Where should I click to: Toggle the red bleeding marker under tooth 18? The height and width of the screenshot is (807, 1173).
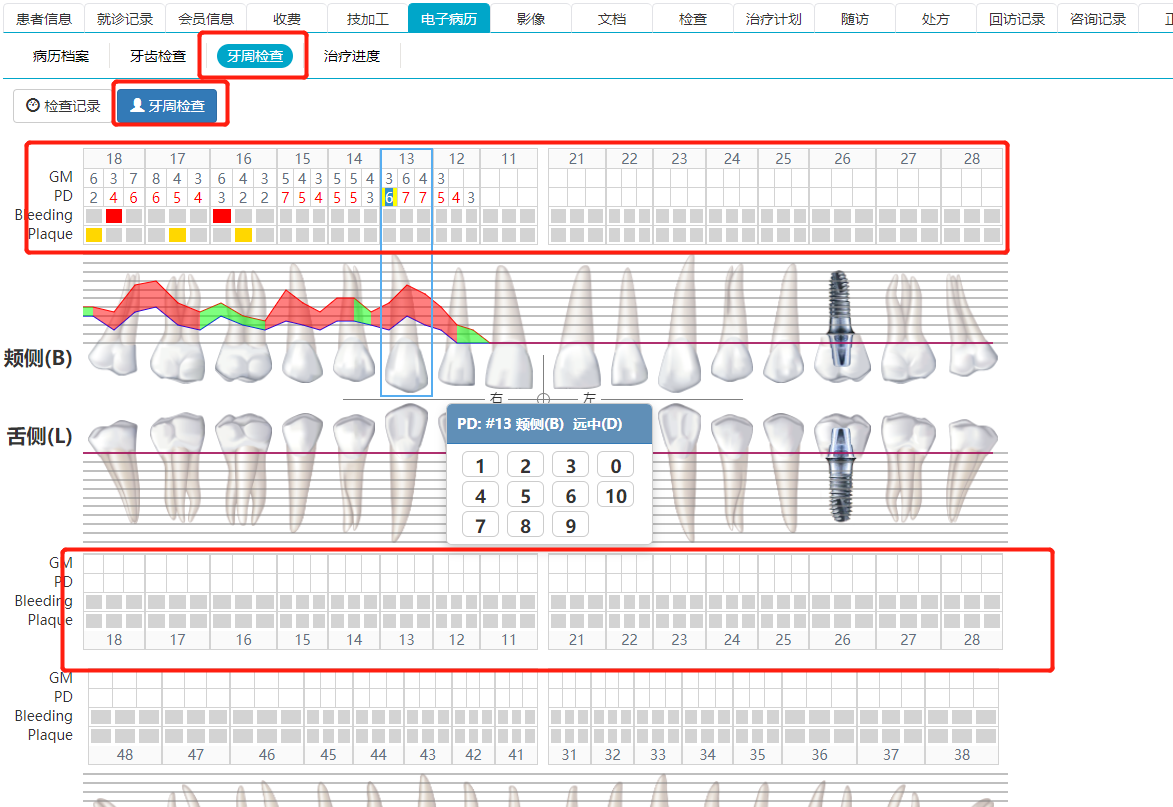(114, 216)
